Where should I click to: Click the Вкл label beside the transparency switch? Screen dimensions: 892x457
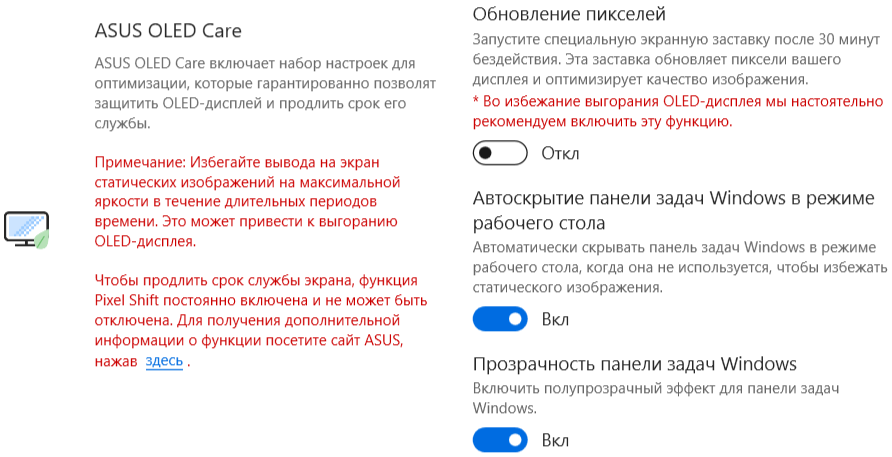point(555,440)
